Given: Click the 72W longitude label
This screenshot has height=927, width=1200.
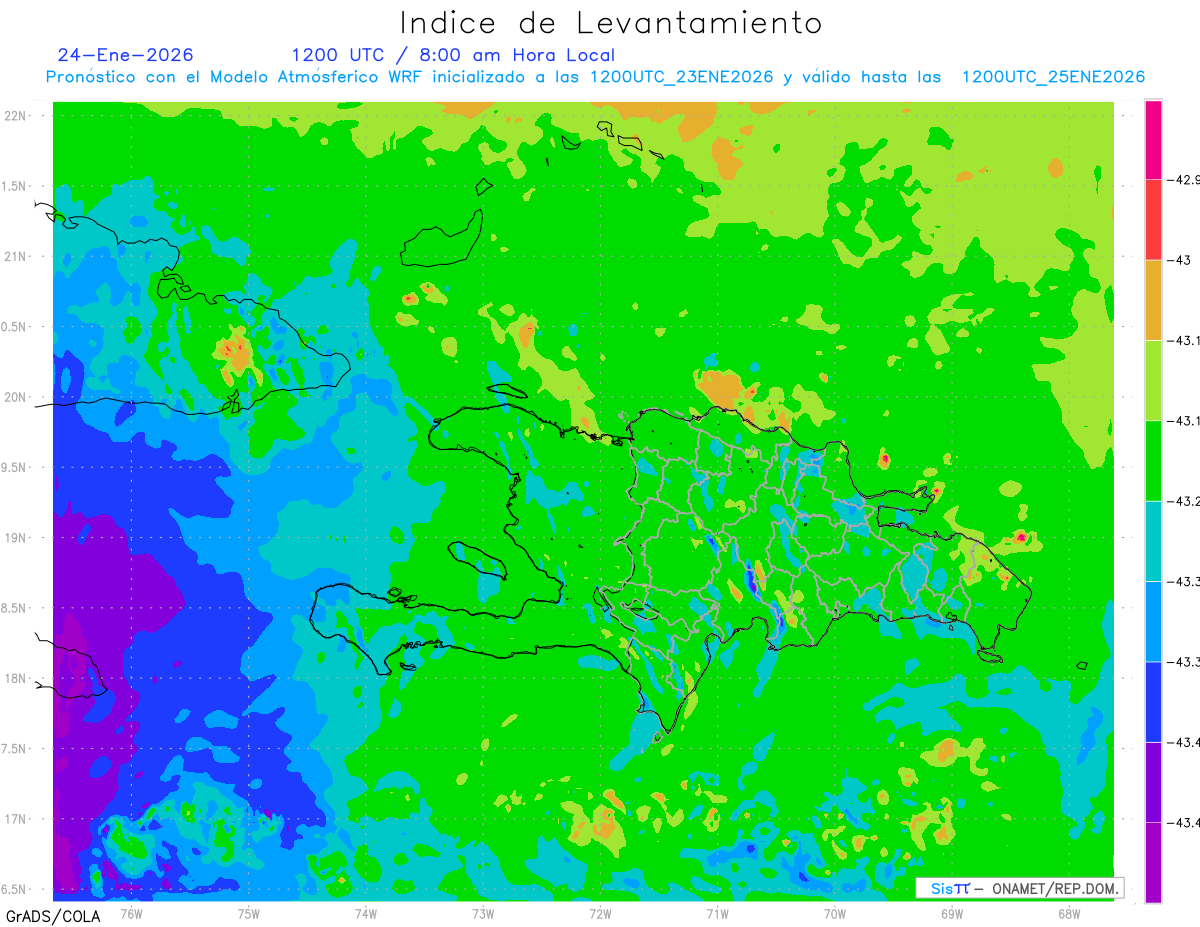Looking at the screenshot, I should [x=600, y=913].
